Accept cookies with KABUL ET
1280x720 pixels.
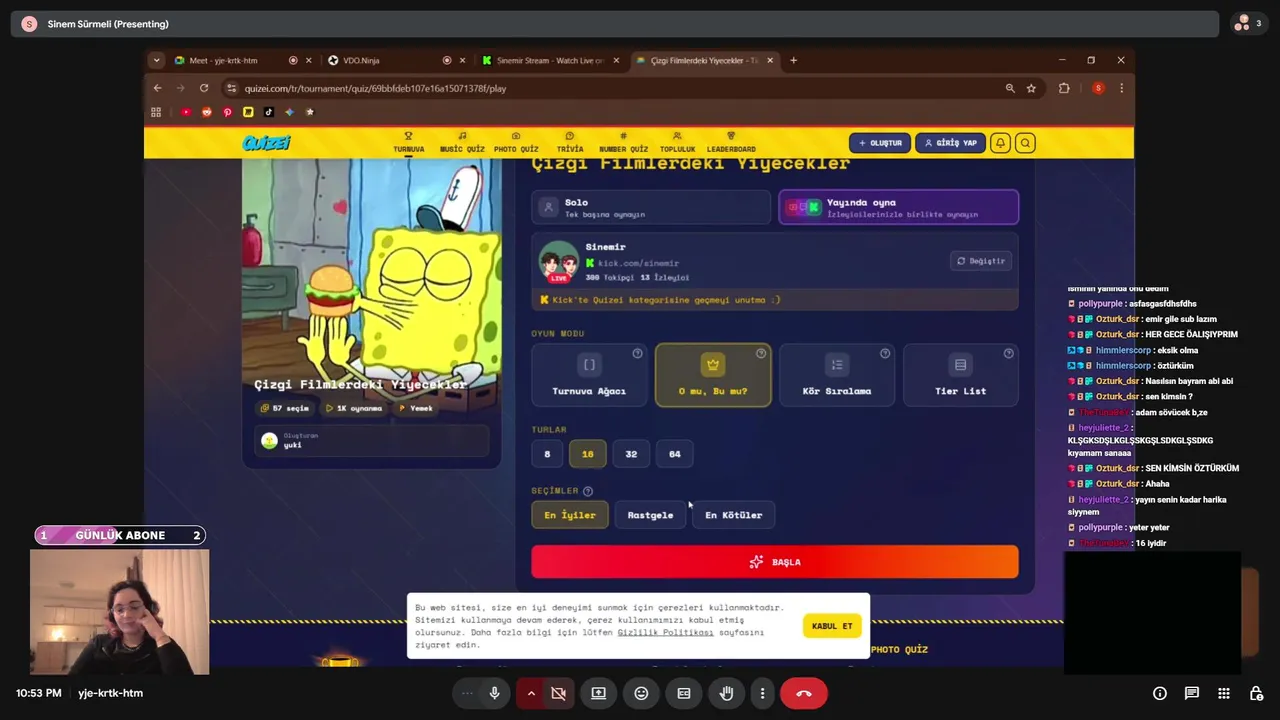tap(832, 626)
